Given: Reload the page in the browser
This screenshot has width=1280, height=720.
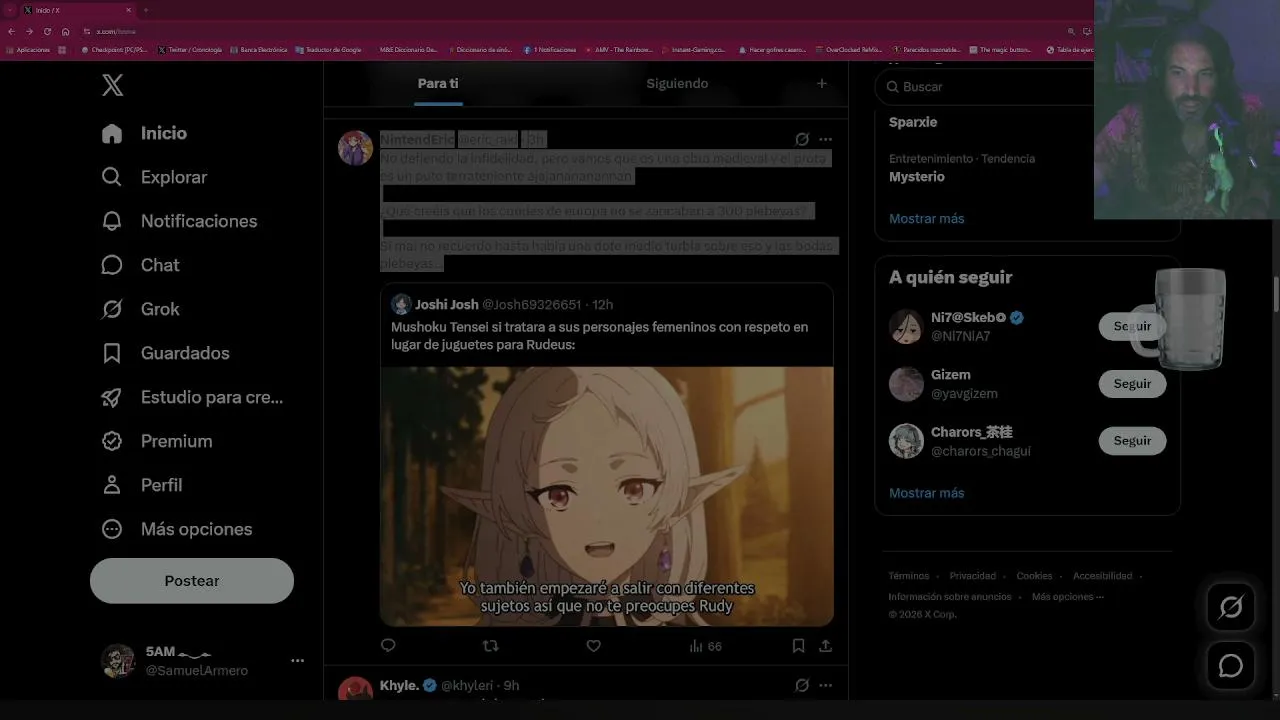Looking at the screenshot, I should tap(47, 31).
